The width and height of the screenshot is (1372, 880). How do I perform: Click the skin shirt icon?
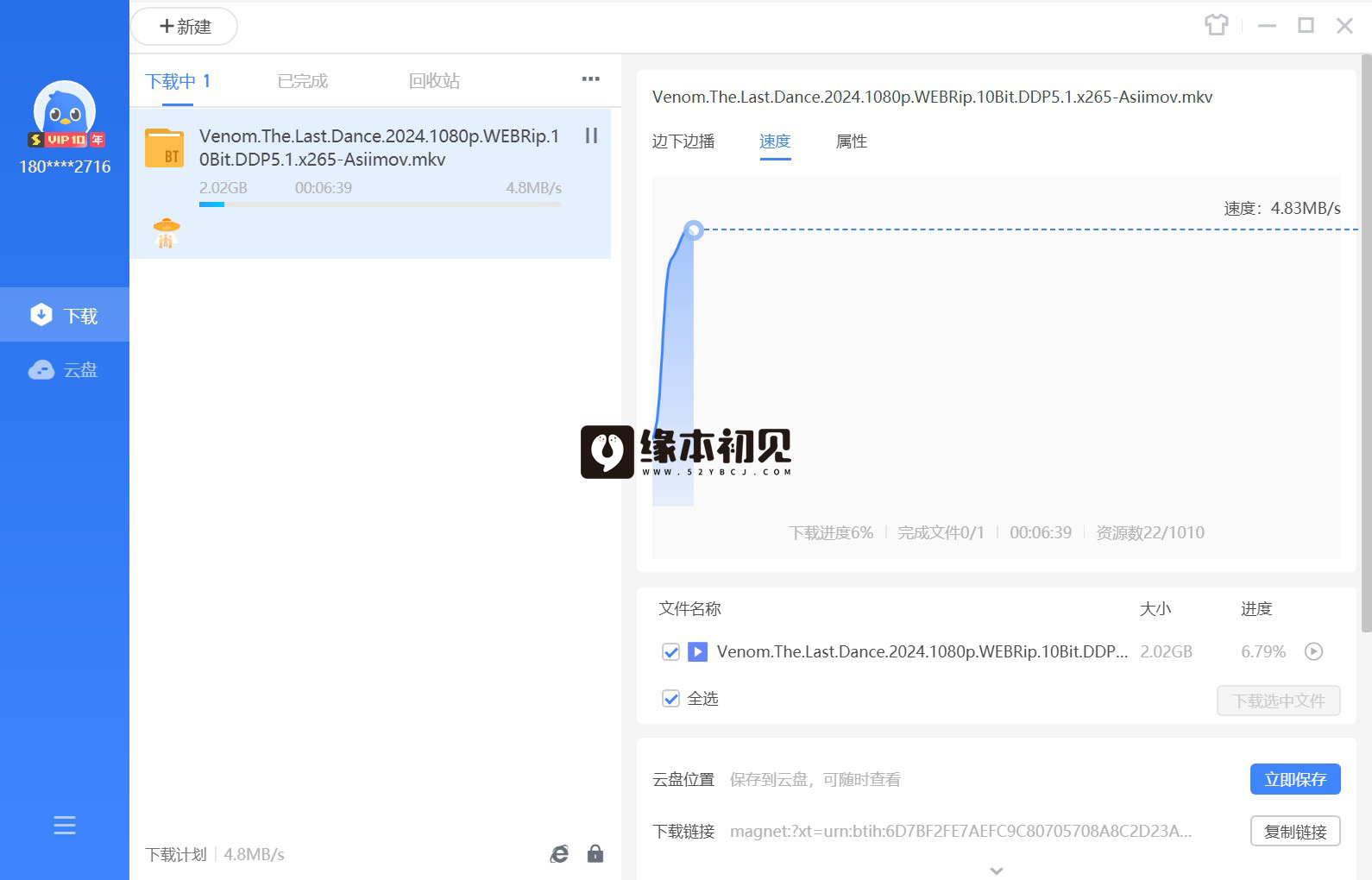tap(1217, 25)
